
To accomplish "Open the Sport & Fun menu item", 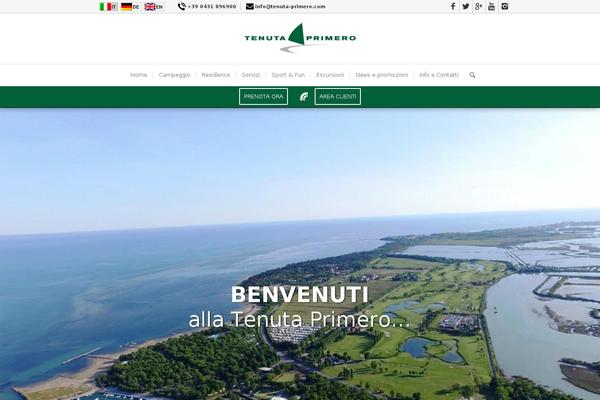I will tap(288, 75).
